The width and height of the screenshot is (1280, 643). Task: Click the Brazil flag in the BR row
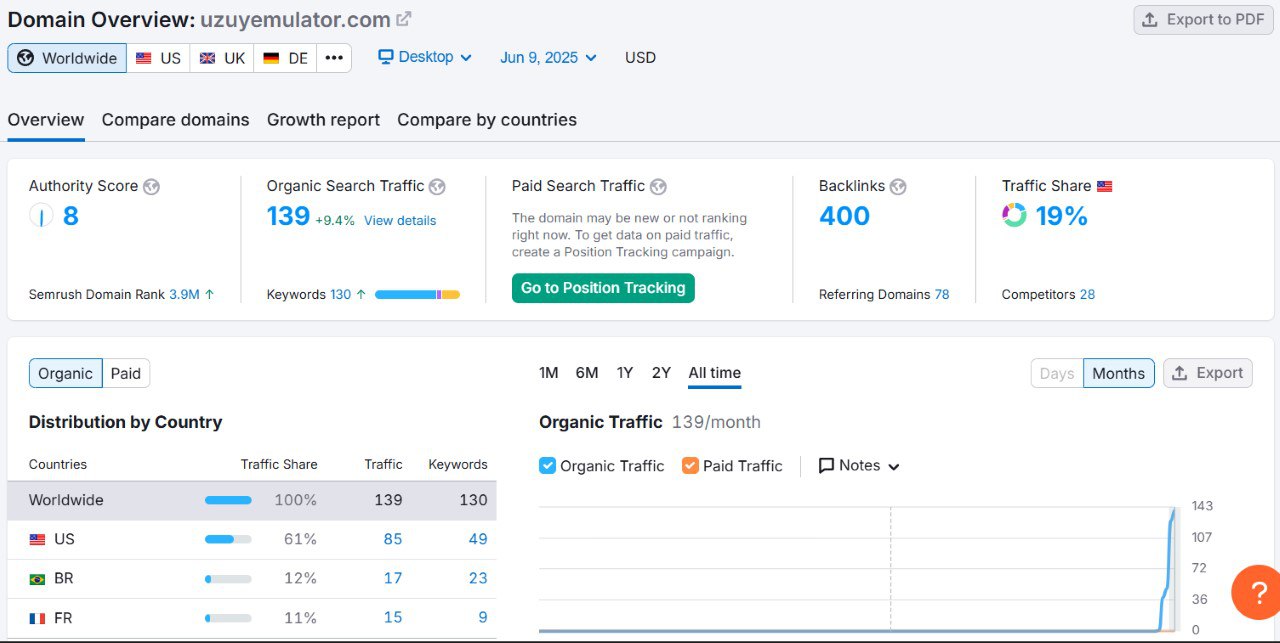37,578
